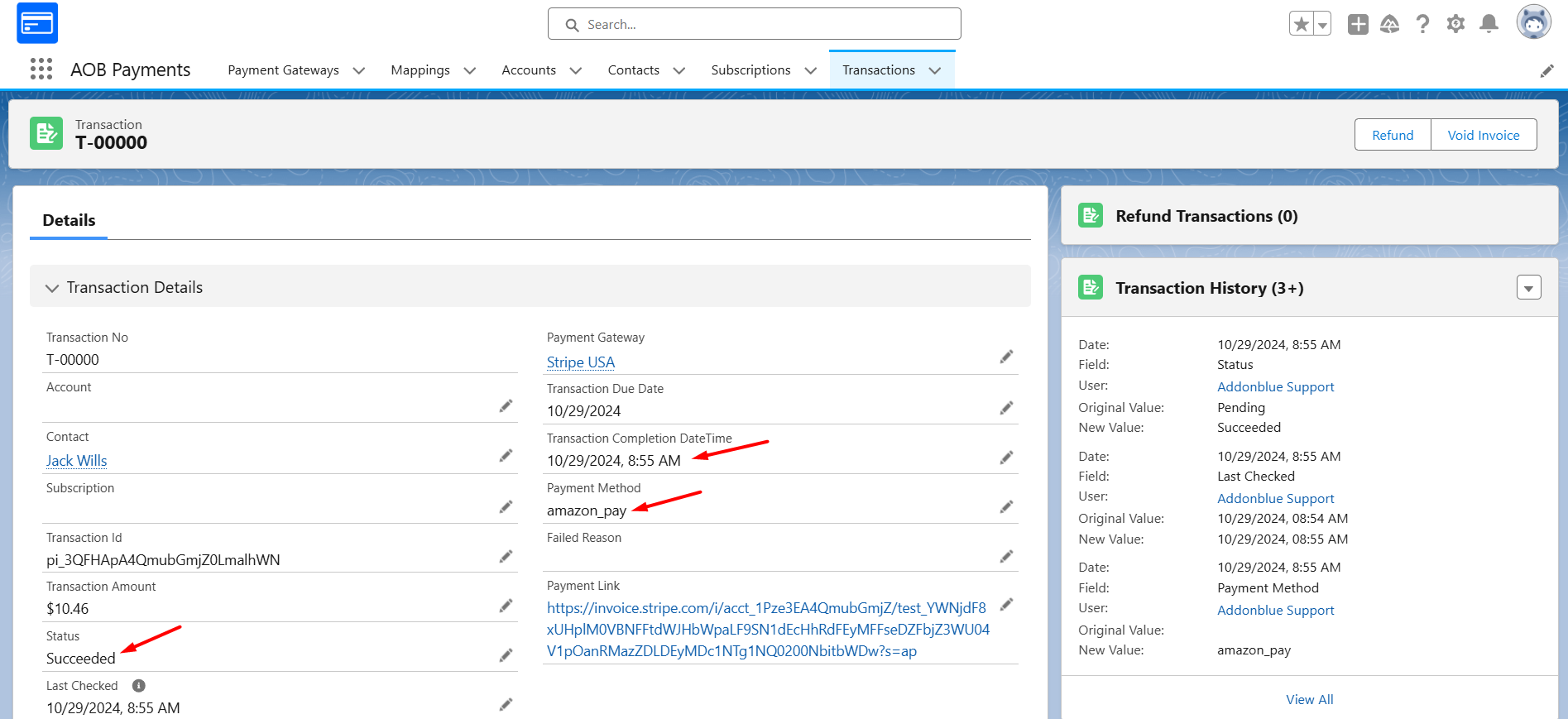Click the Trailhead guidance center icon
Screen dimensions: 1568x719
[1390, 24]
